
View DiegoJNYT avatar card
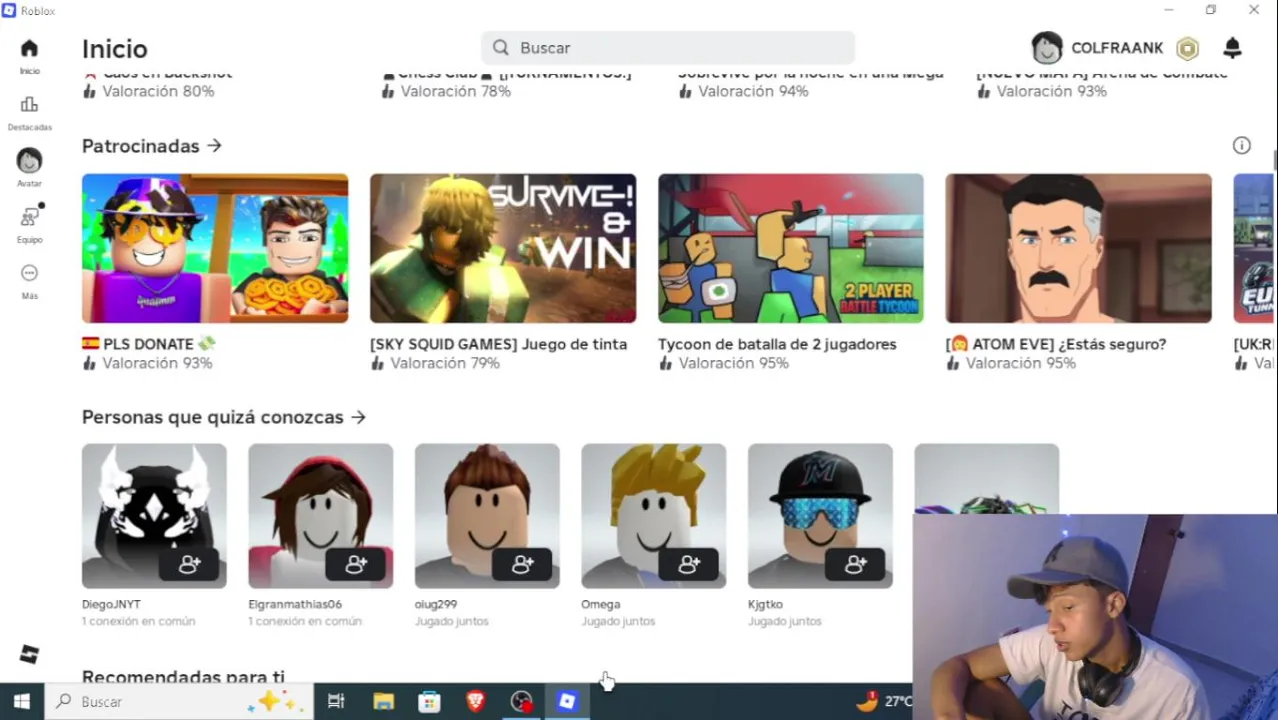(154, 516)
